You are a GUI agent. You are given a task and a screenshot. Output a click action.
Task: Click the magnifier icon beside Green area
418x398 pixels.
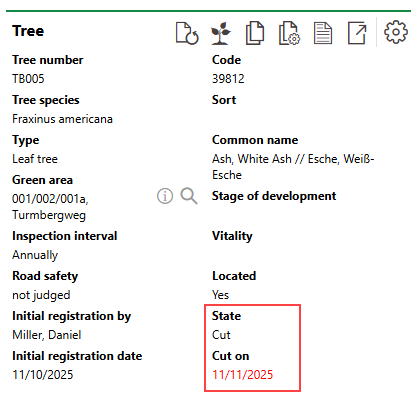click(x=189, y=196)
